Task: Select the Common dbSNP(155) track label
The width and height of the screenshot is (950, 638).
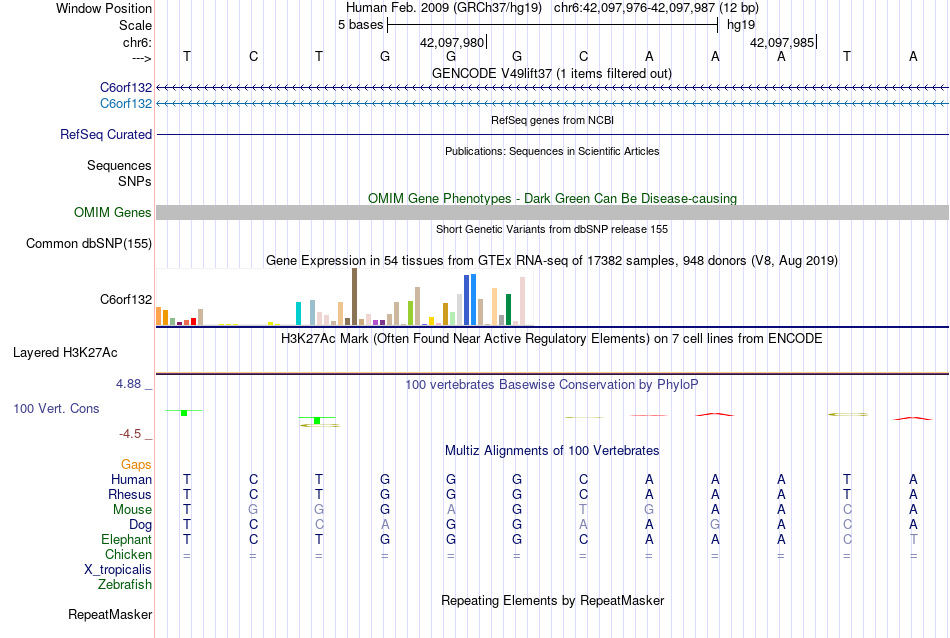Action: 88,244
